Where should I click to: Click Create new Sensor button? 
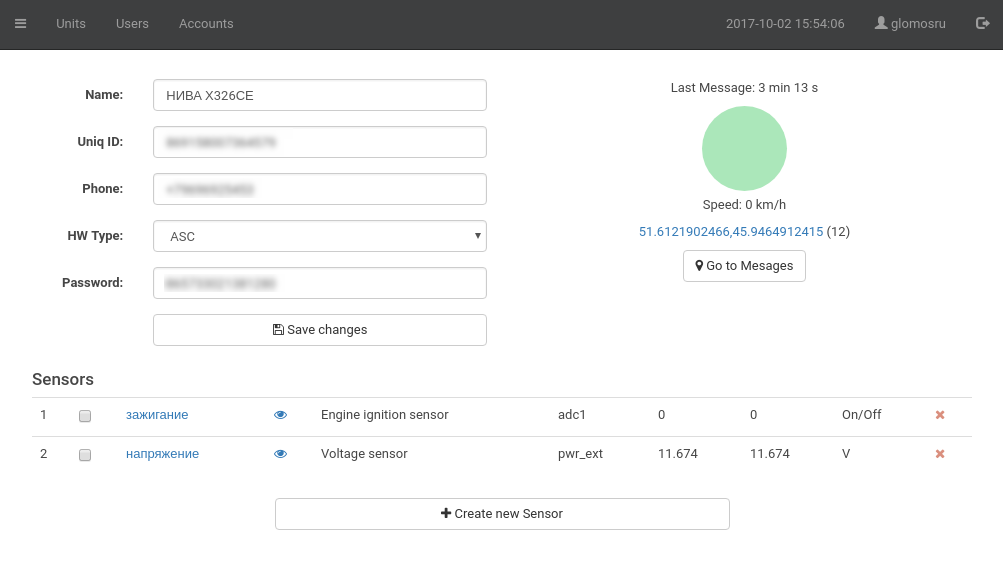point(502,514)
